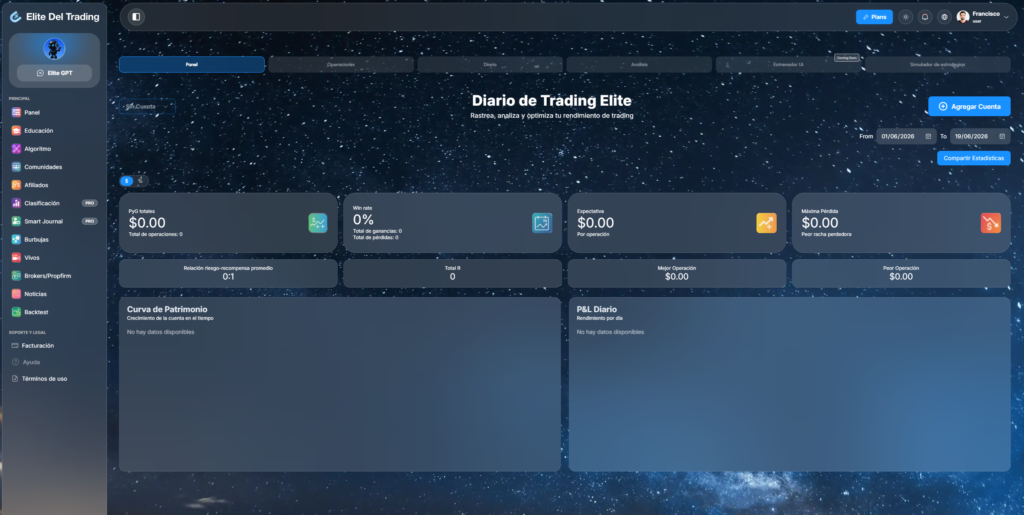Click the Mejor Operación stat card
This screenshot has width=1024, height=515.
677,273
